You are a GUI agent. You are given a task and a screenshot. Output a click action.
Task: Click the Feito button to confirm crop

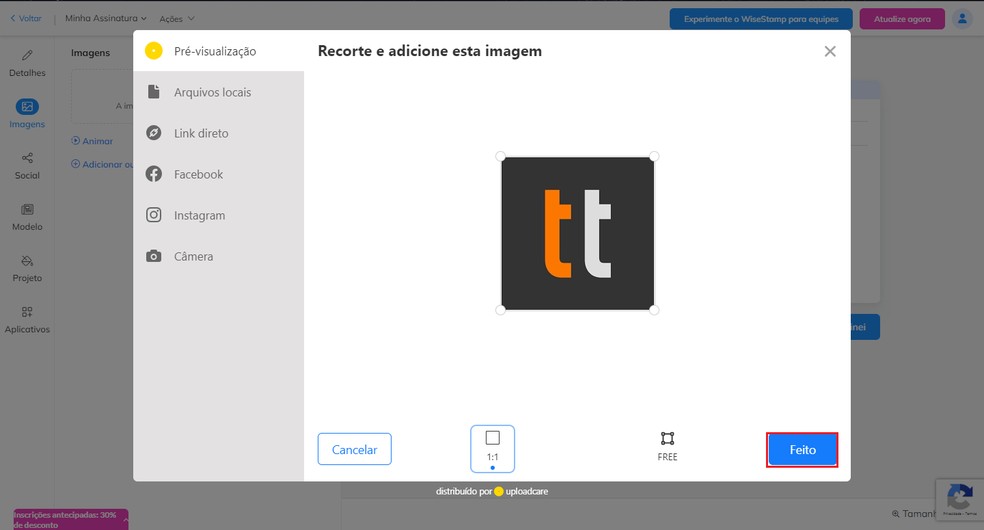click(x=802, y=450)
